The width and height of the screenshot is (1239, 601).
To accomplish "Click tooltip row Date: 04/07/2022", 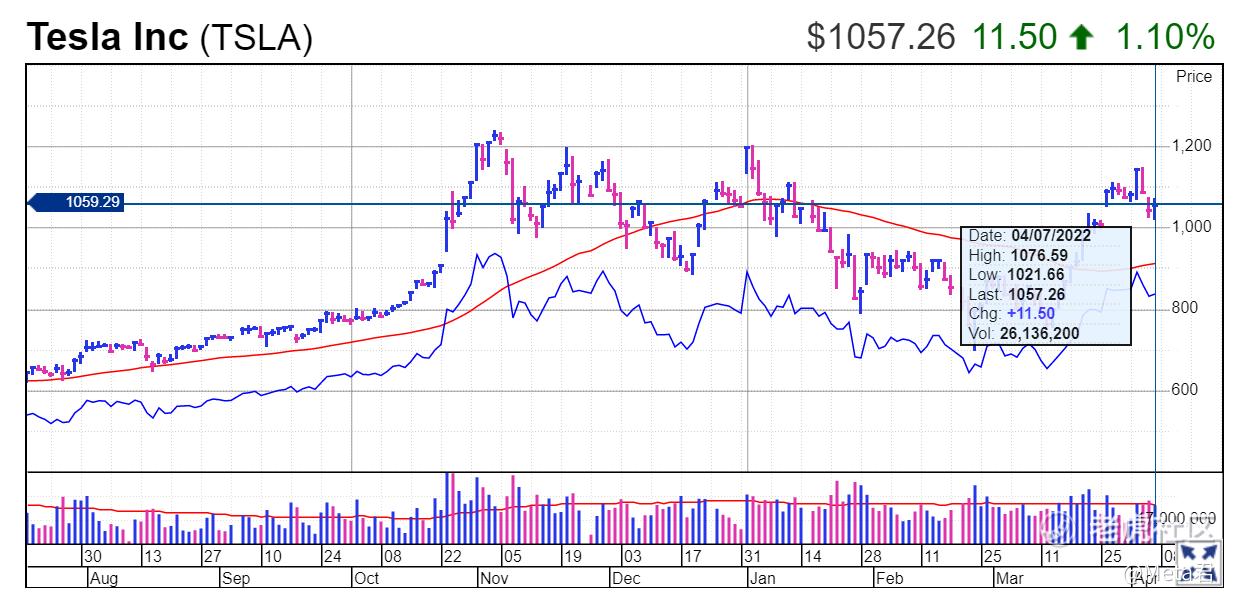I will (1030, 236).
